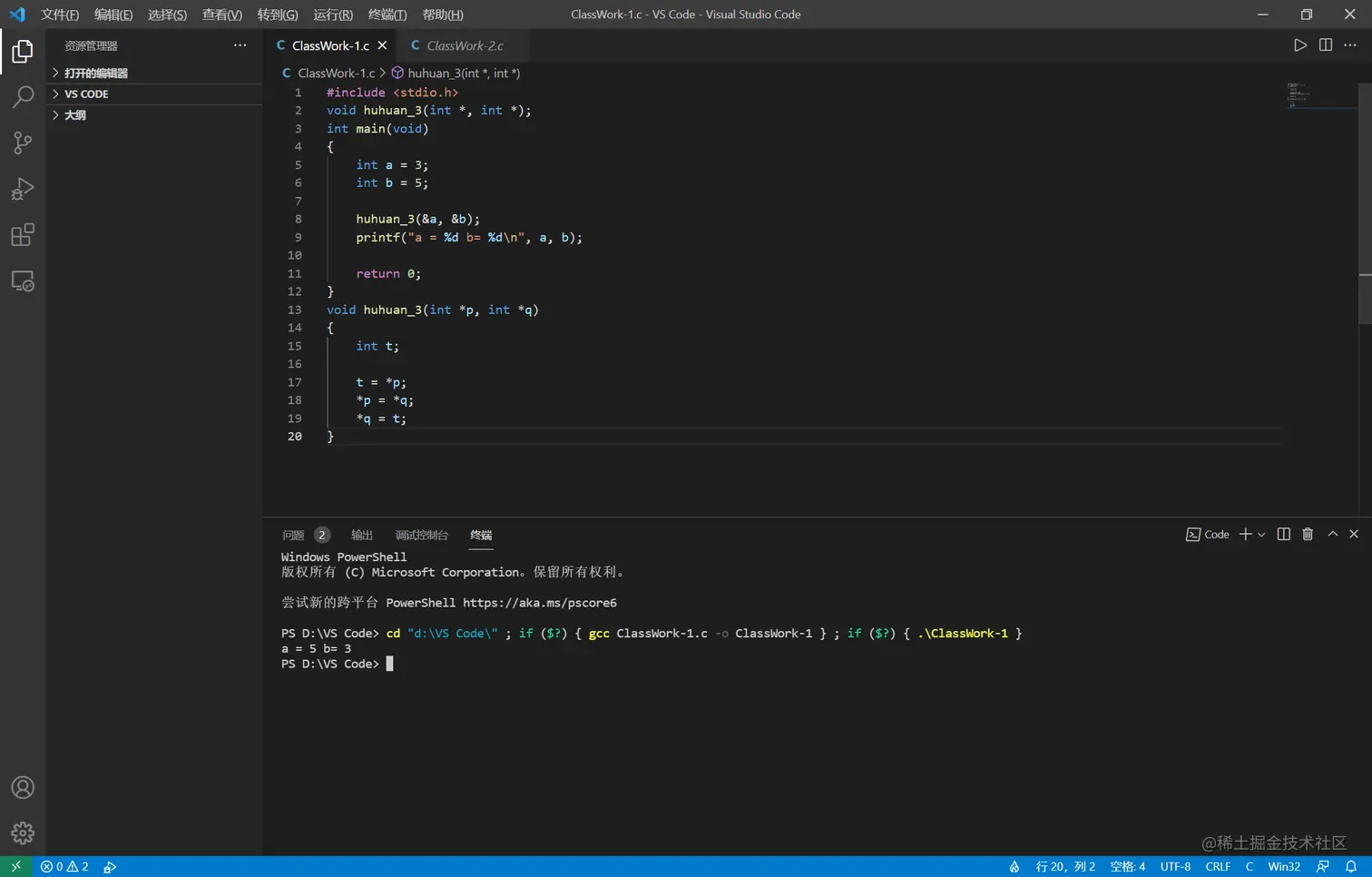The width and height of the screenshot is (1372, 877).
Task: Open the 查看(V) menu
Action: tap(222, 15)
